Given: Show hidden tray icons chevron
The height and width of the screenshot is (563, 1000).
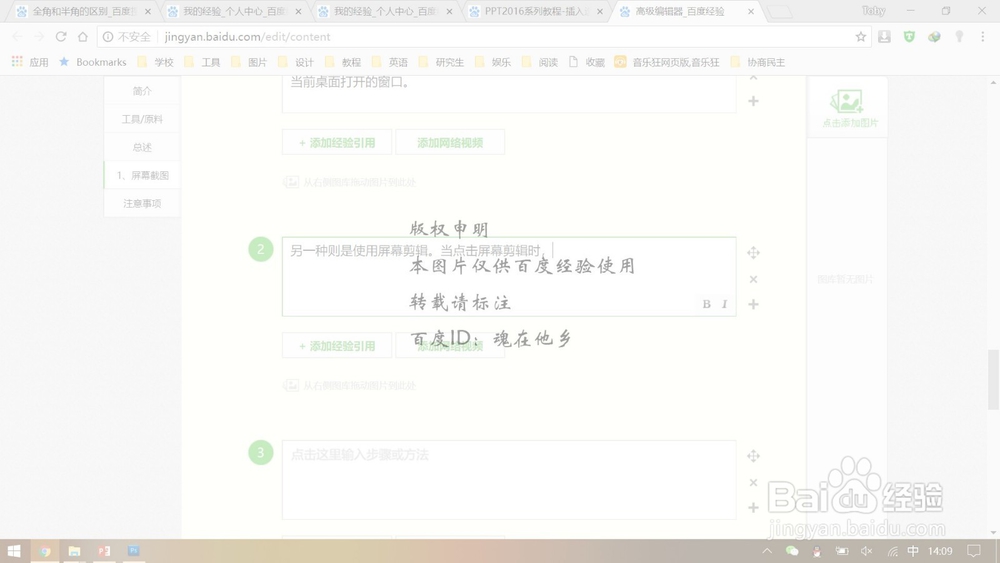Looking at the screenshot, I should pos(767,551).
